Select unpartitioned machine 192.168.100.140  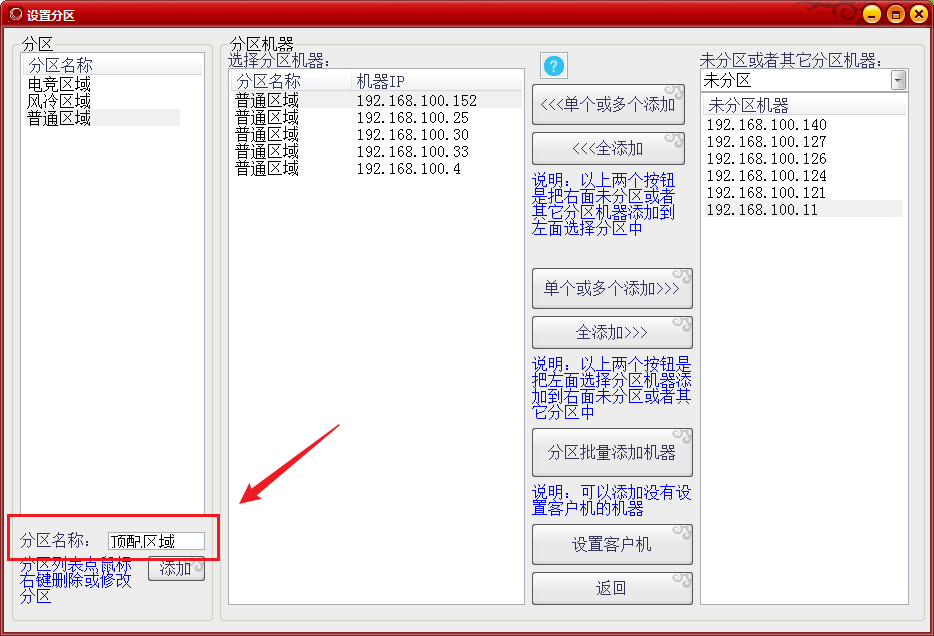(x=766, y=125)
